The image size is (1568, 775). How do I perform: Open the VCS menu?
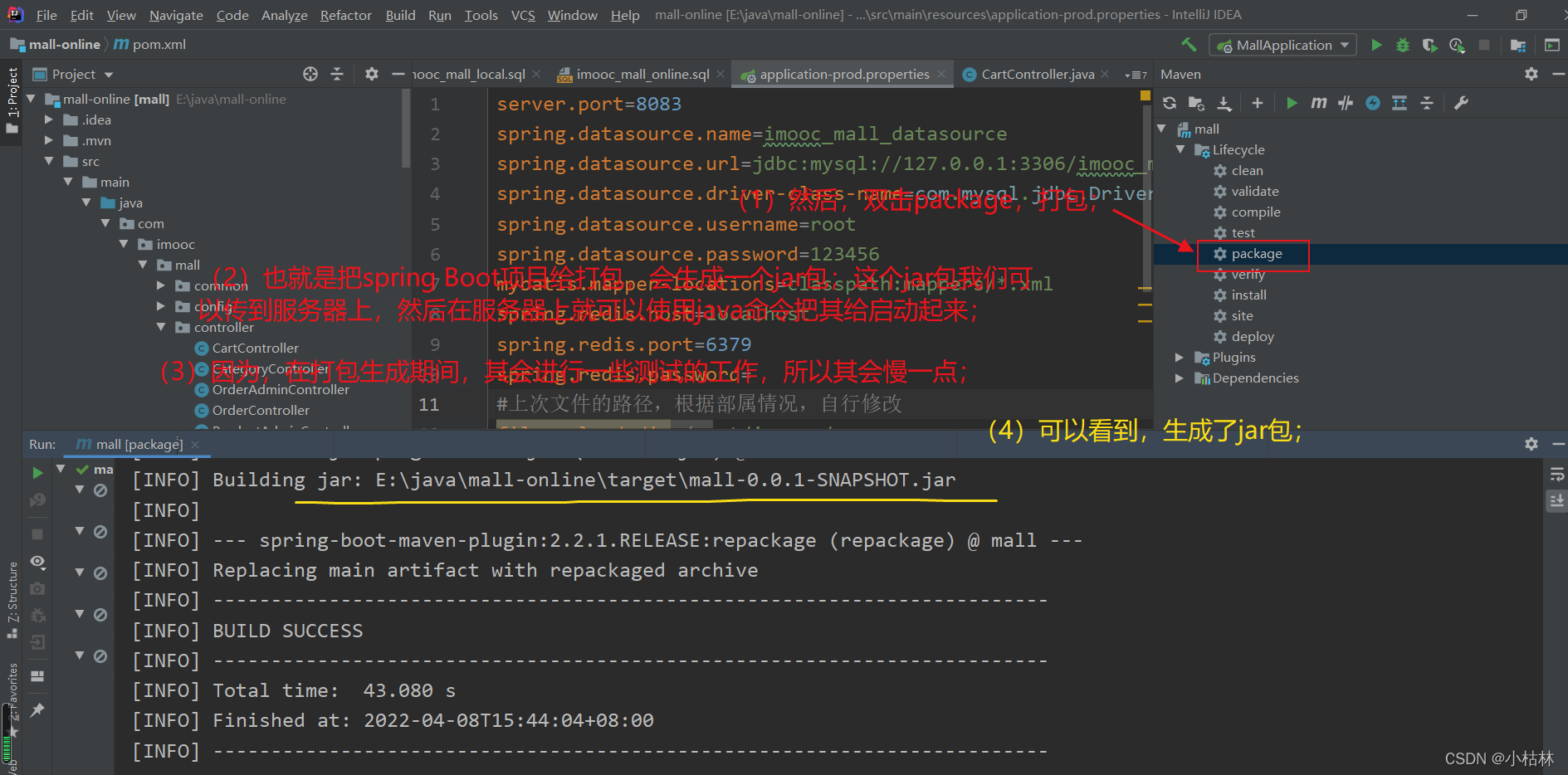tap(523, 15)
